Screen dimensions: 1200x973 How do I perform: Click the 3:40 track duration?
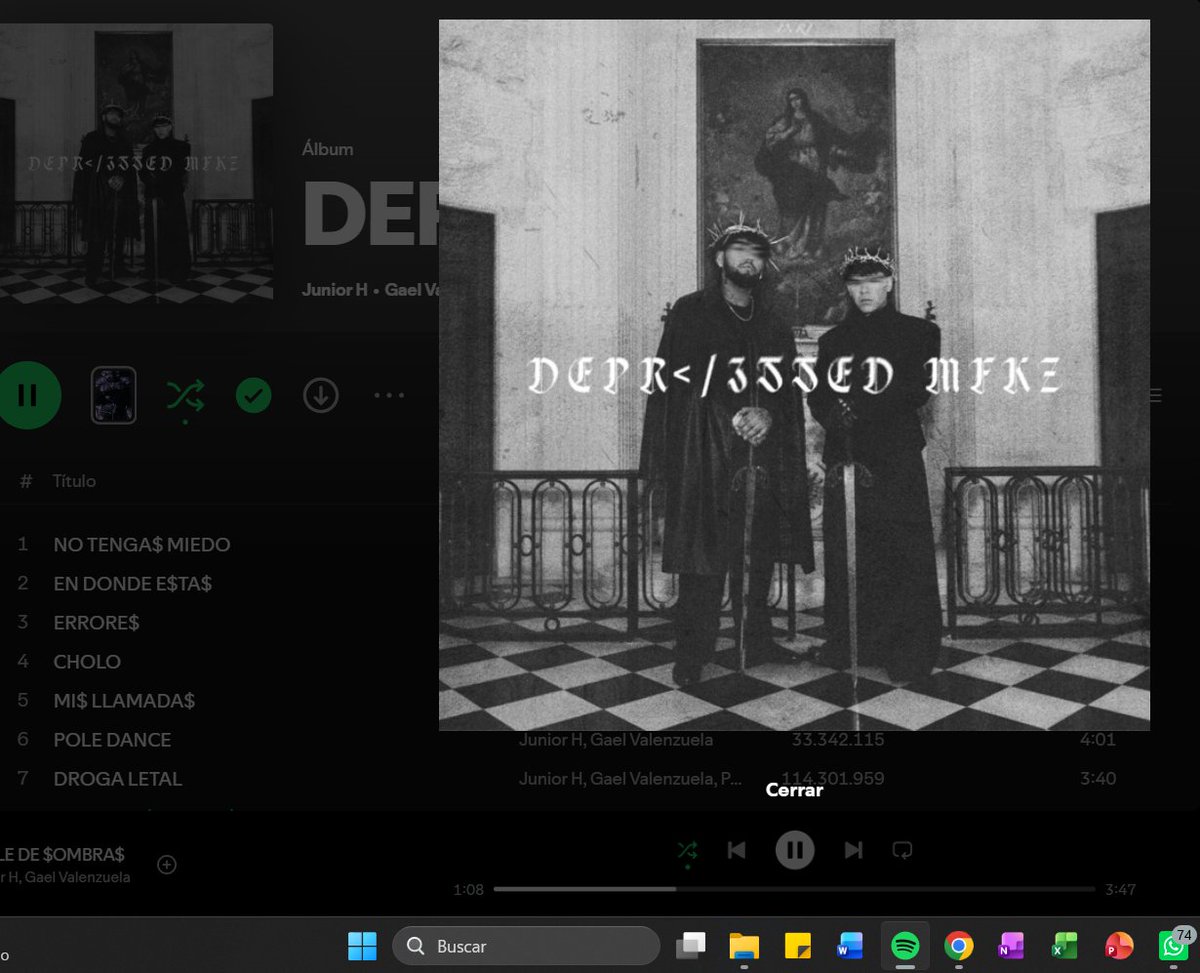coord(1097,779)
